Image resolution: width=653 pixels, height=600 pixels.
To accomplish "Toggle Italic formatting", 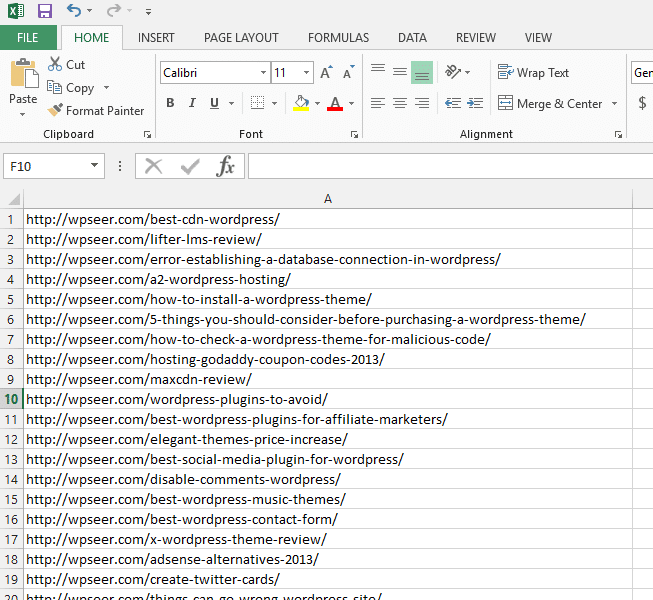I will pos(192,103).
